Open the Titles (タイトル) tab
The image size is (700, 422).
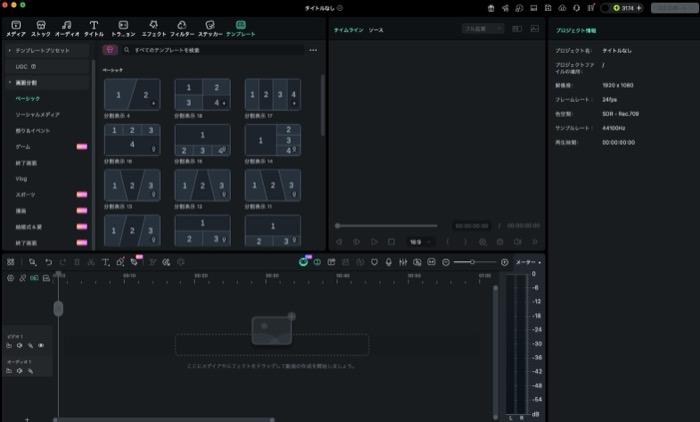94,28
